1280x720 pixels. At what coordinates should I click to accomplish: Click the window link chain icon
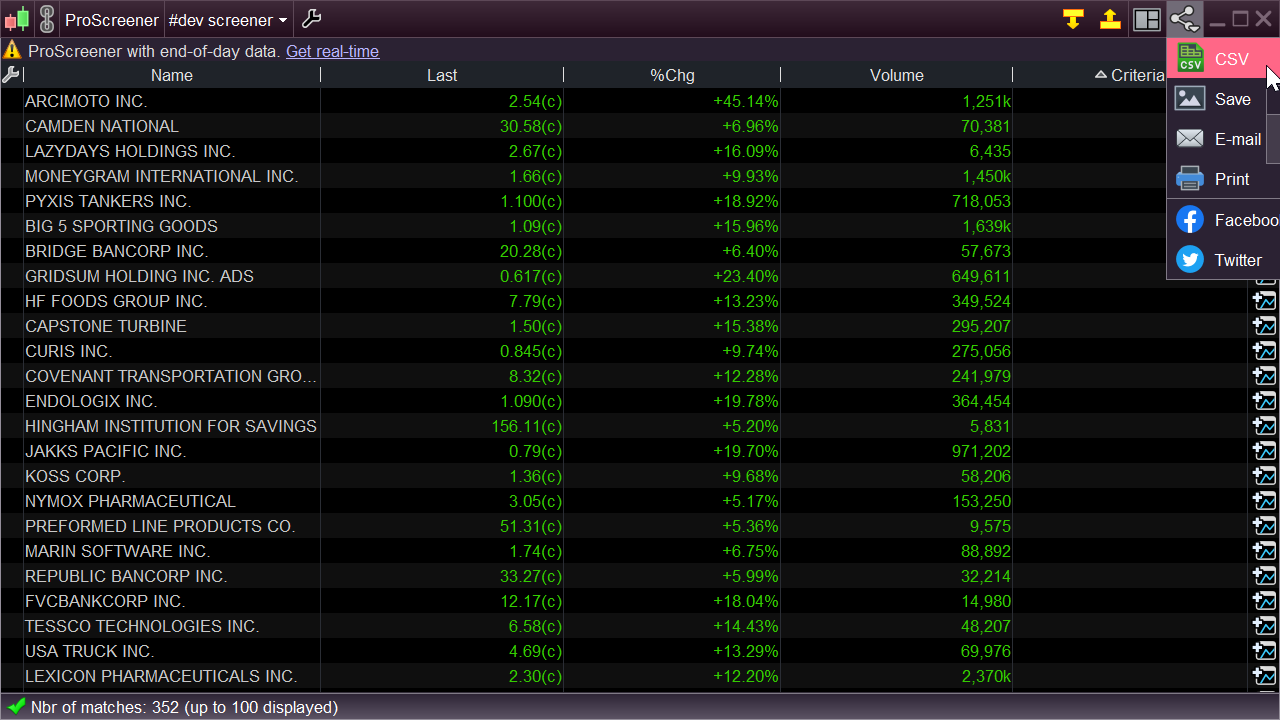(47, 19)
